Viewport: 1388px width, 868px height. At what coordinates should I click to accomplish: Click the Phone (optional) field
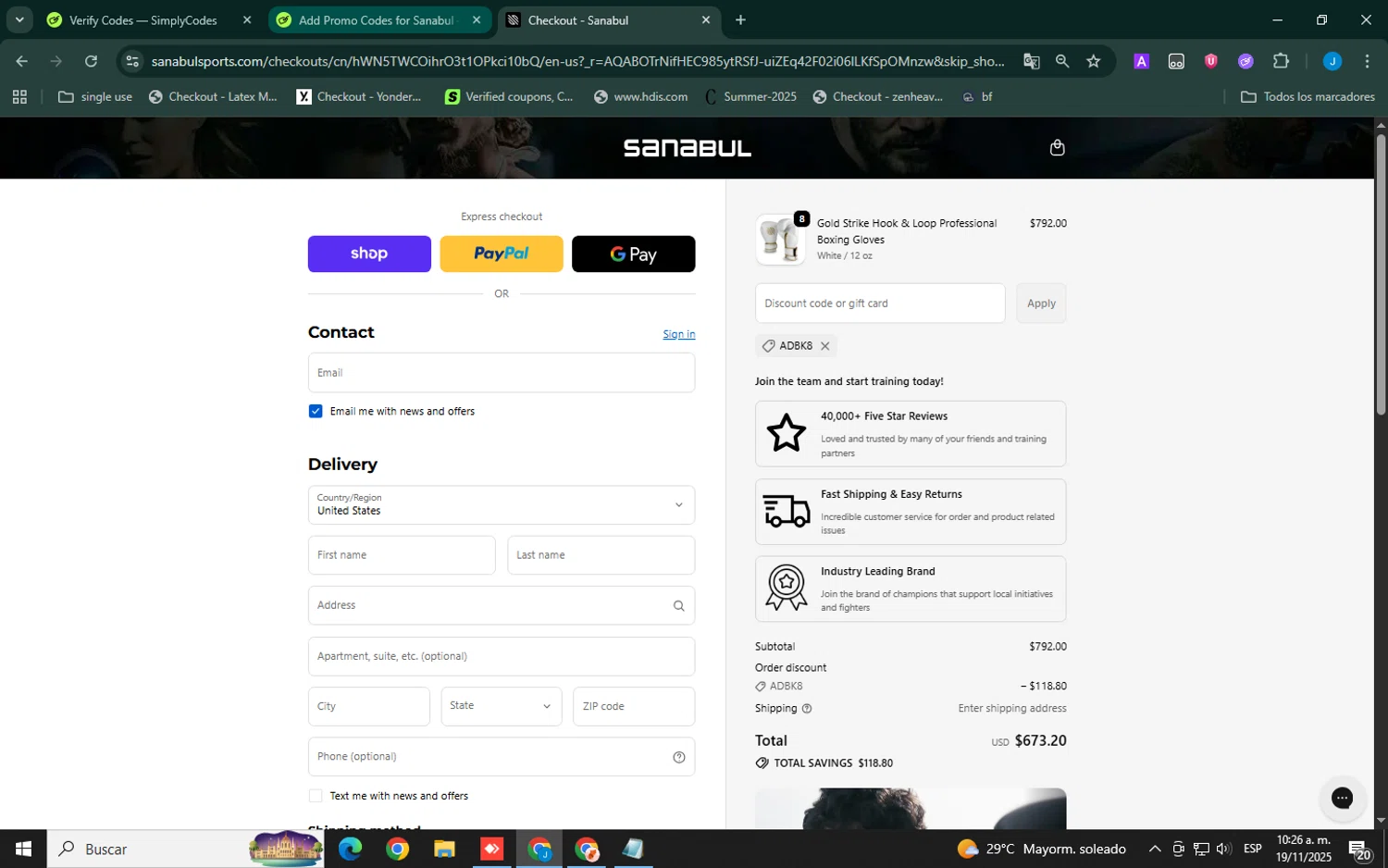click(x=502, y=757)
